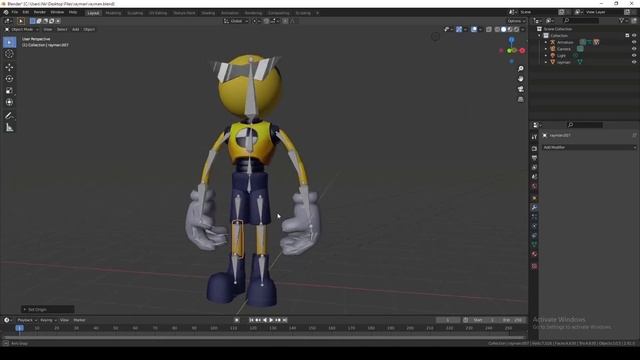The image size is (640, 360).
Task: Open the Modifier wrench properties tab
Action: [534, 207]
